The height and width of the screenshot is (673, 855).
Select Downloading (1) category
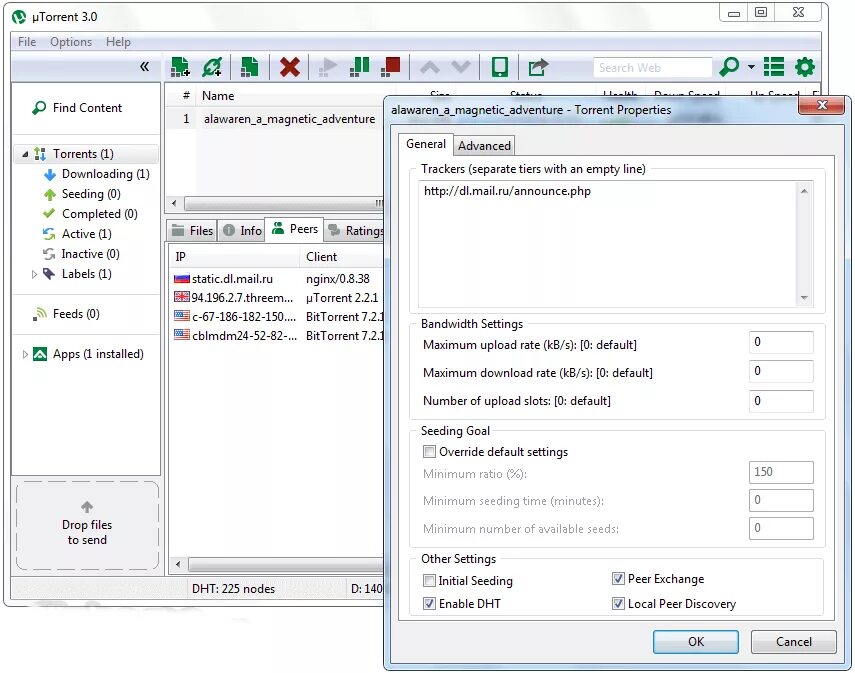pos(97,174)
